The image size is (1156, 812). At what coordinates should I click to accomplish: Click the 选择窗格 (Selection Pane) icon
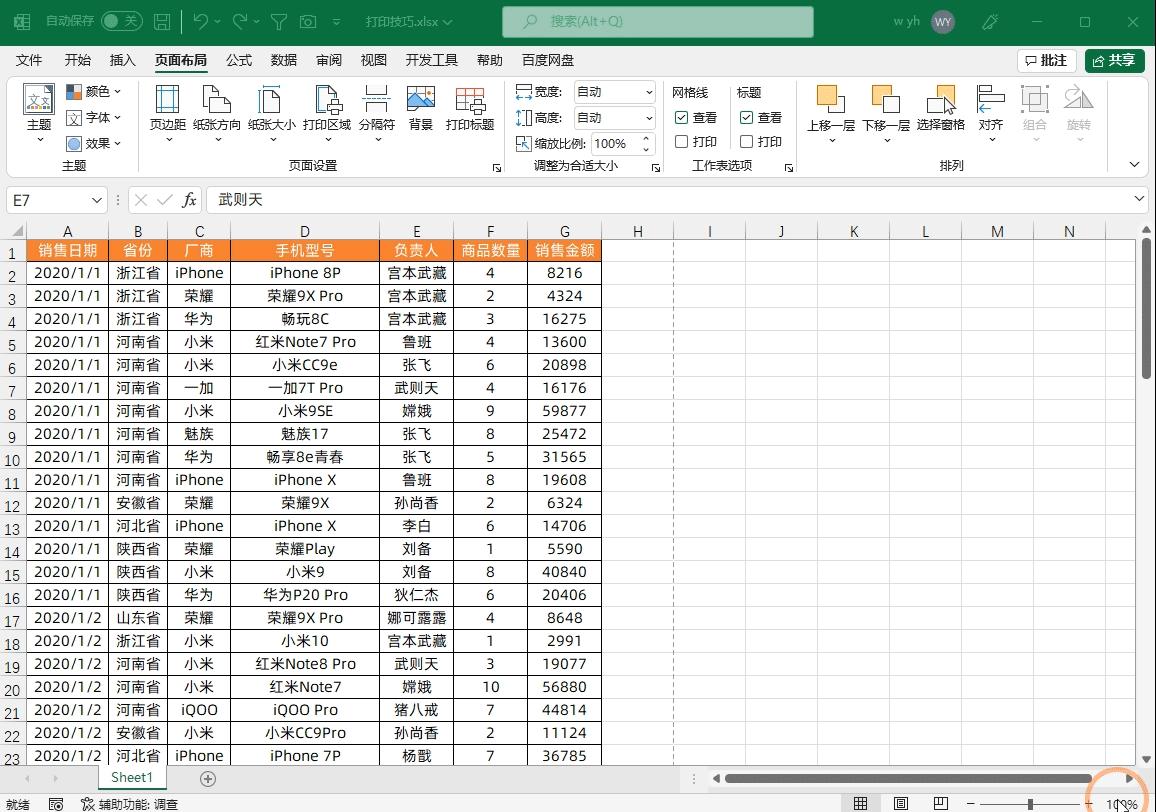pyautogui.click(x=941, y=110)
